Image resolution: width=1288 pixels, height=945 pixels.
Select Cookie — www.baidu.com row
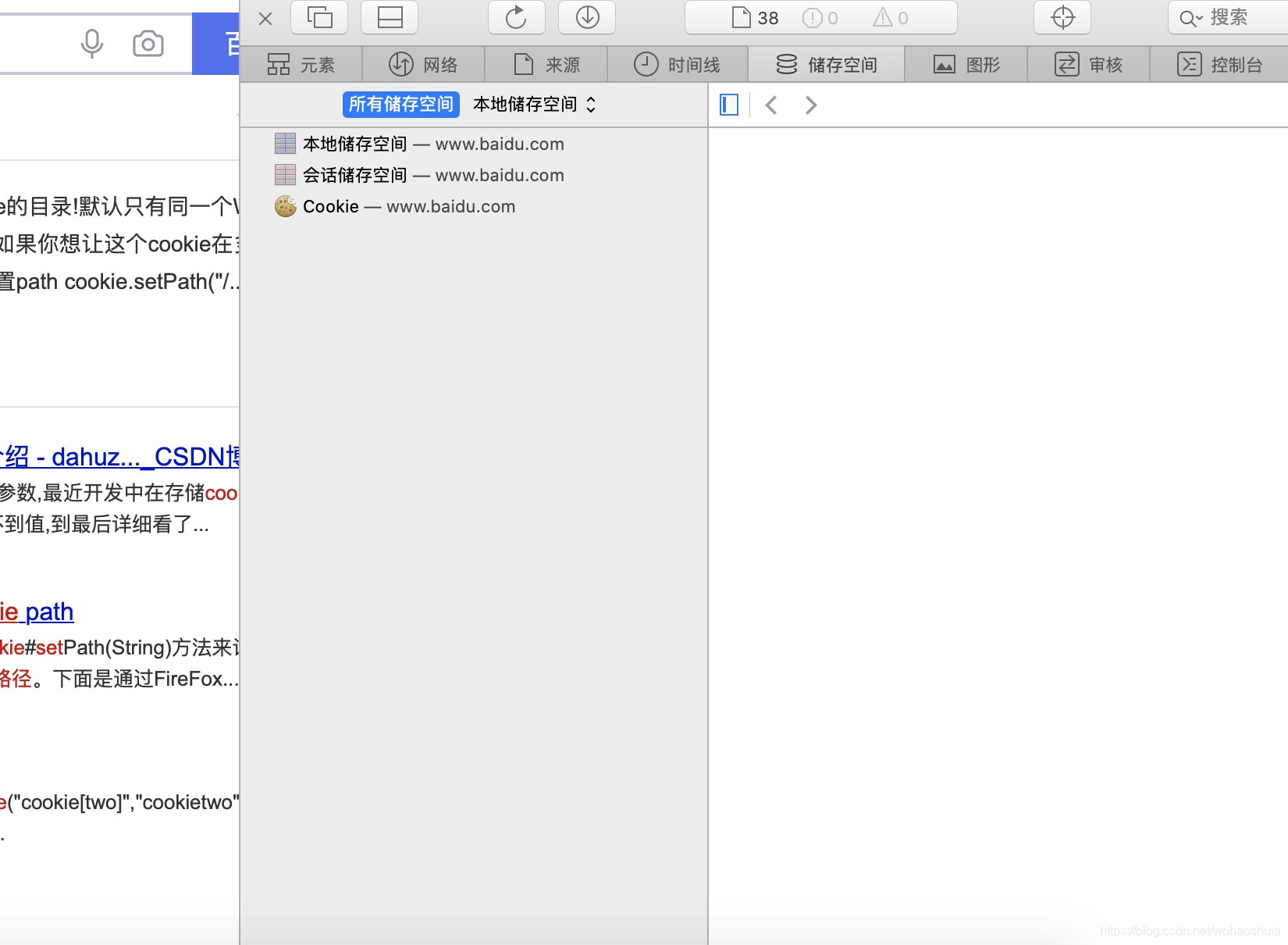coord(475,206)
